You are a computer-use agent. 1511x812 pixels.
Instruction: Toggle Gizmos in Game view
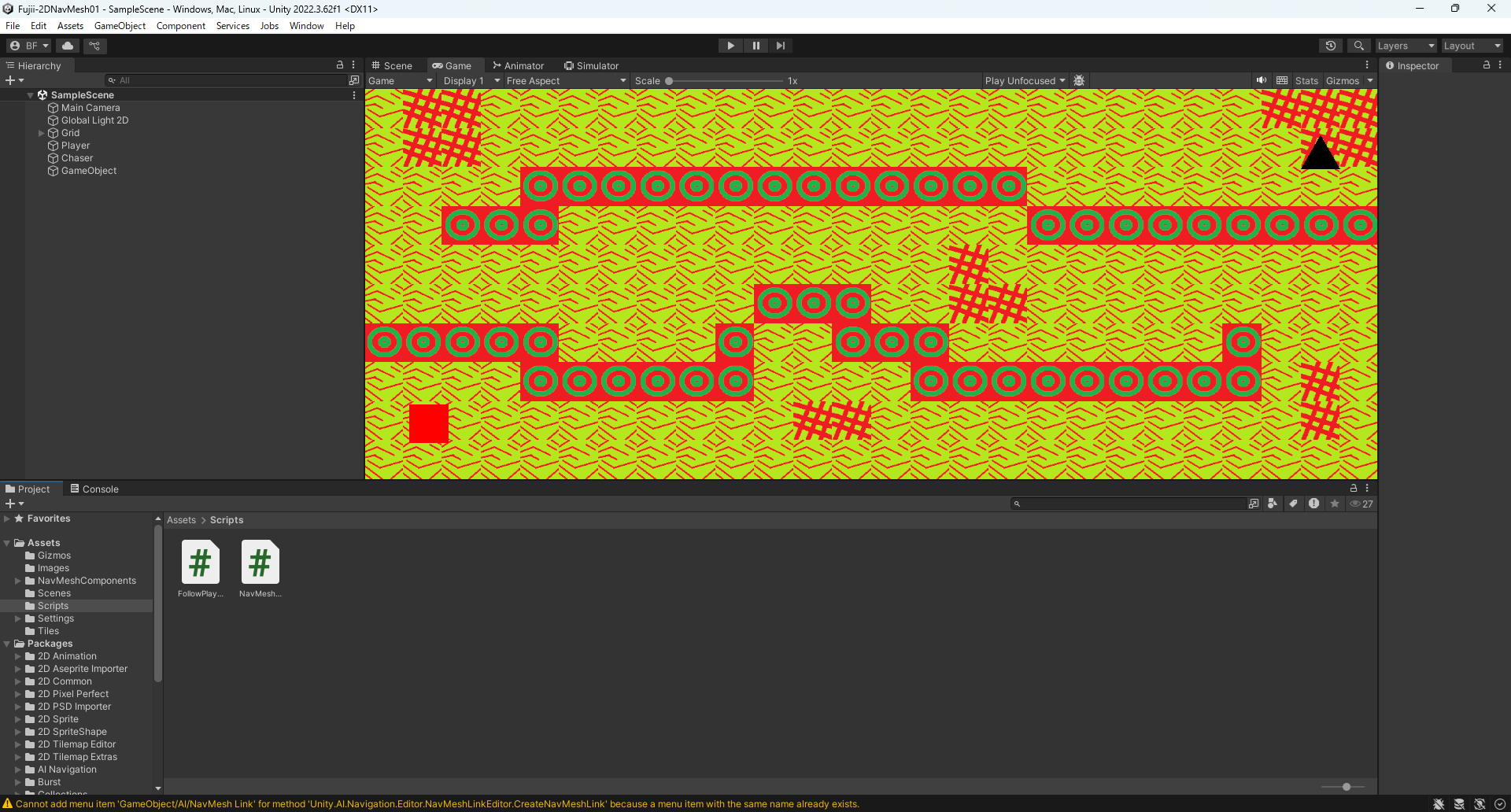[1342, 80]
